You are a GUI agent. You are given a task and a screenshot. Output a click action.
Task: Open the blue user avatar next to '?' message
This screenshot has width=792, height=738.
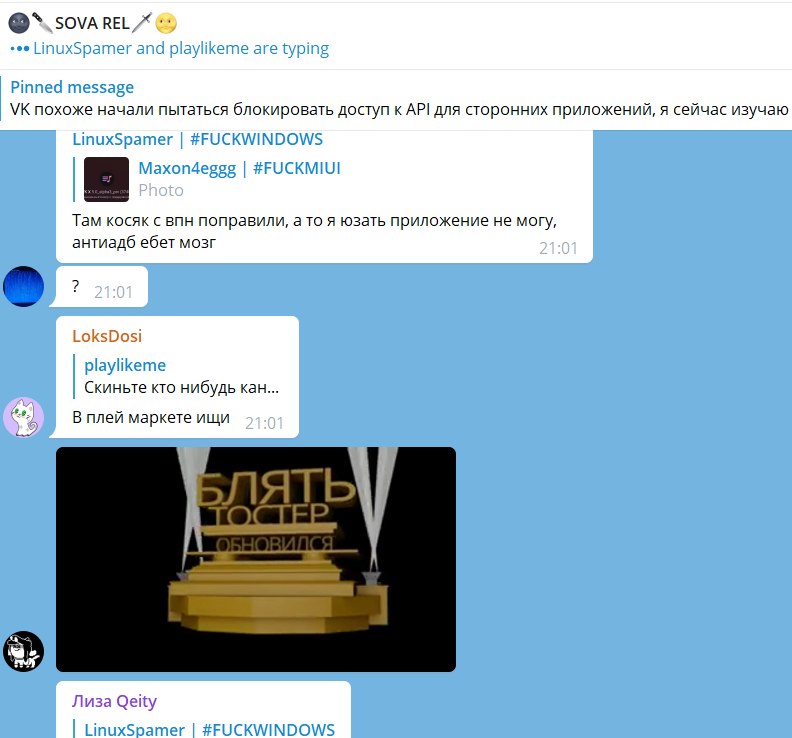point(23,286)
